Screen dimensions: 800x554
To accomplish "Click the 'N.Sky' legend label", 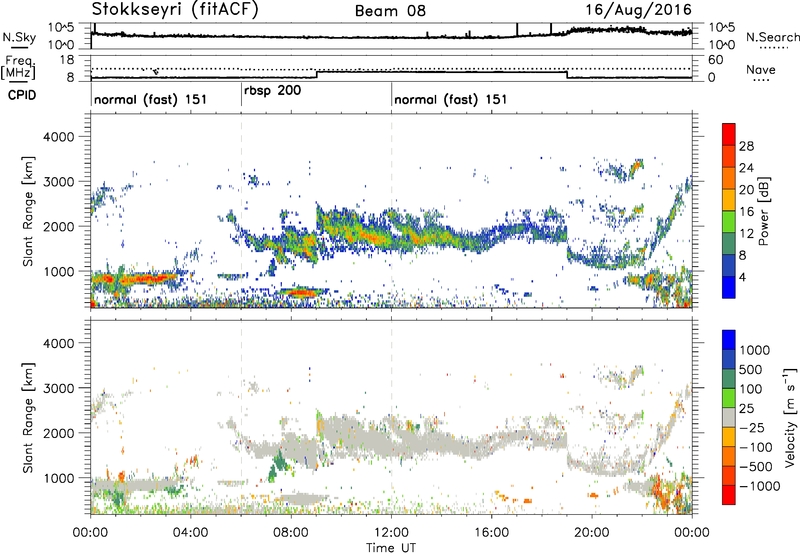I will click(x=19, y=37).
